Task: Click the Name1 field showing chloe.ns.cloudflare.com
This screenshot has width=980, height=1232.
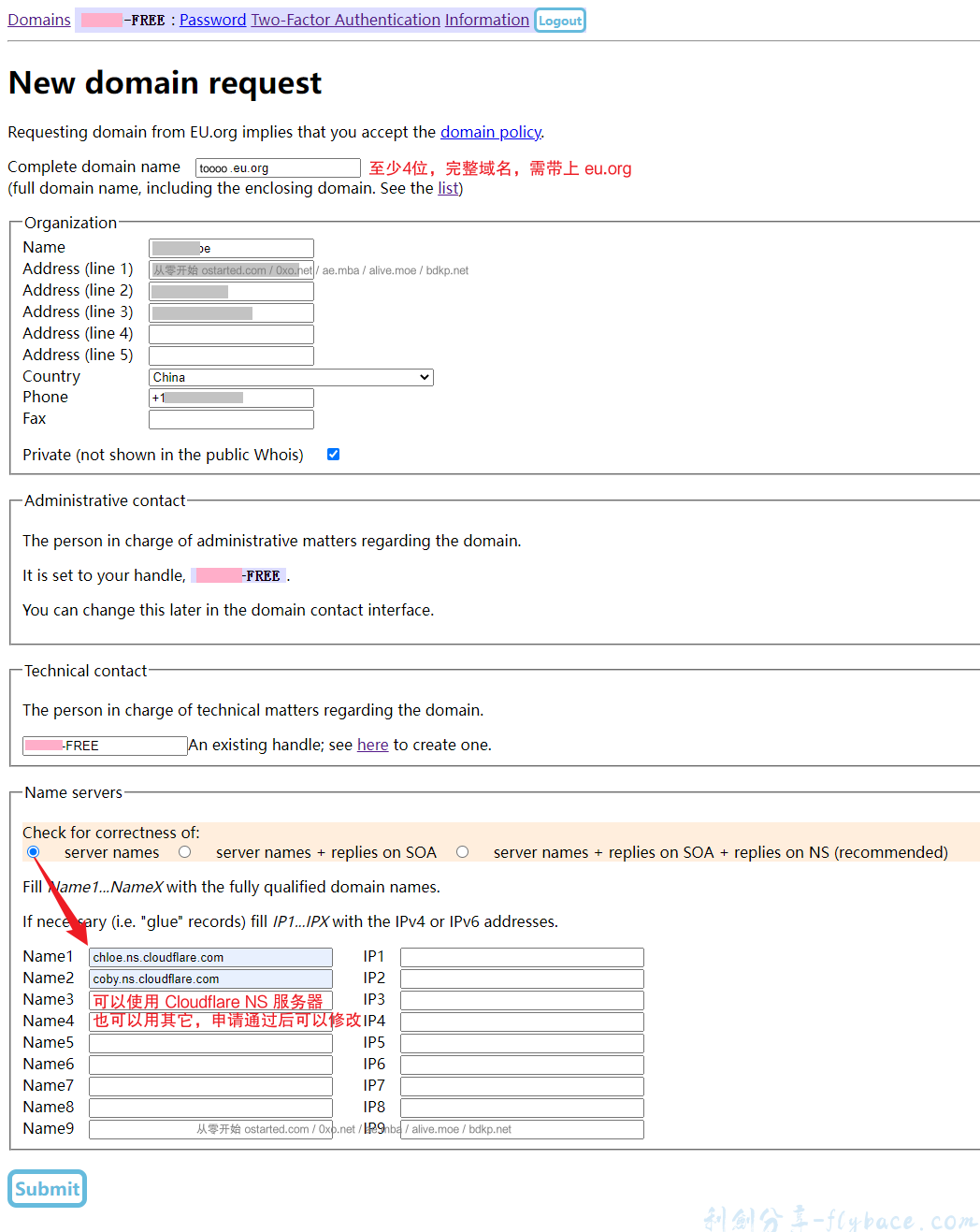Action: pyautogui.click(x=209, y=956)
